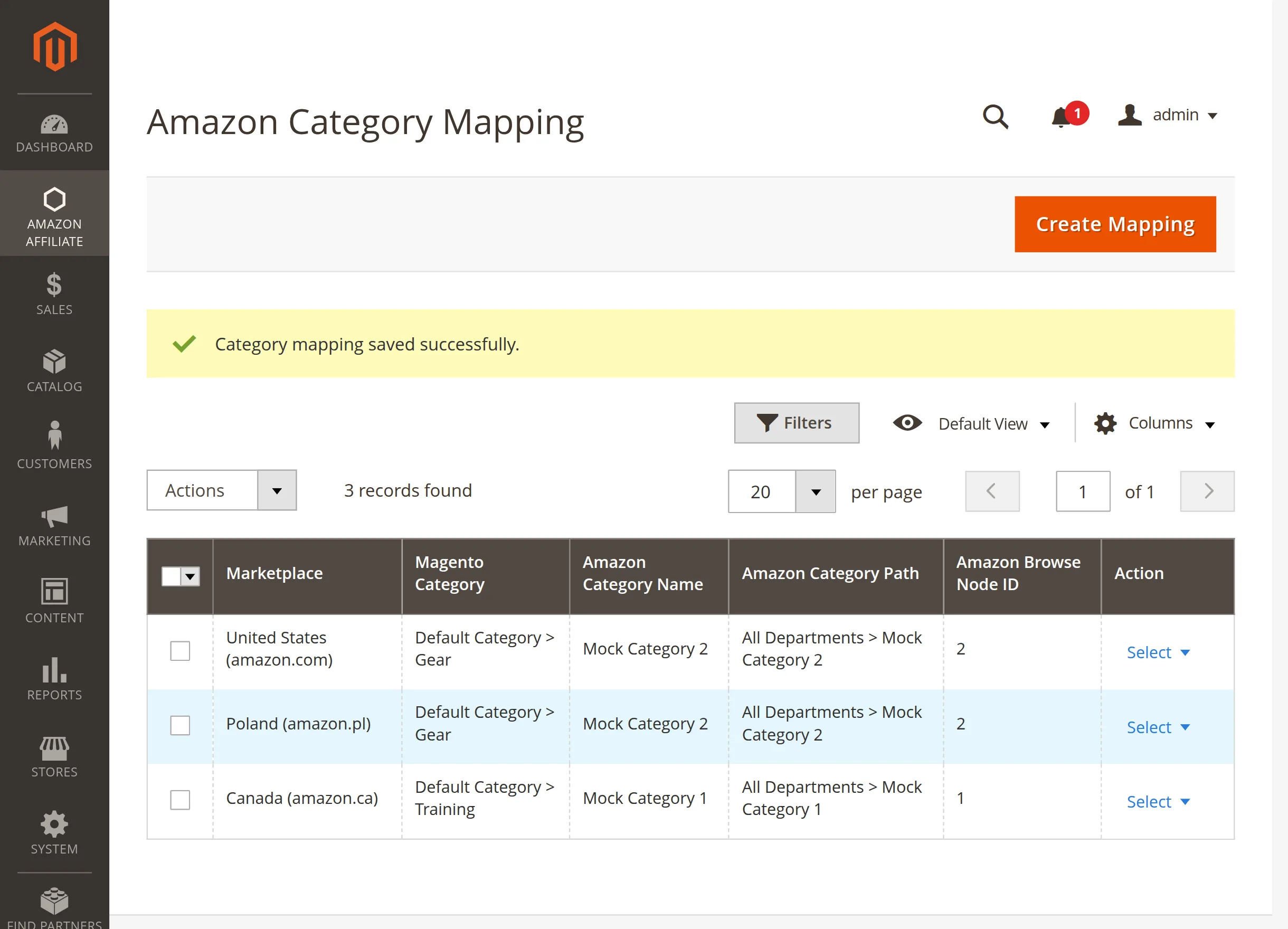
Task: Go to the Dashboard menu label
Action: [54, 147]
